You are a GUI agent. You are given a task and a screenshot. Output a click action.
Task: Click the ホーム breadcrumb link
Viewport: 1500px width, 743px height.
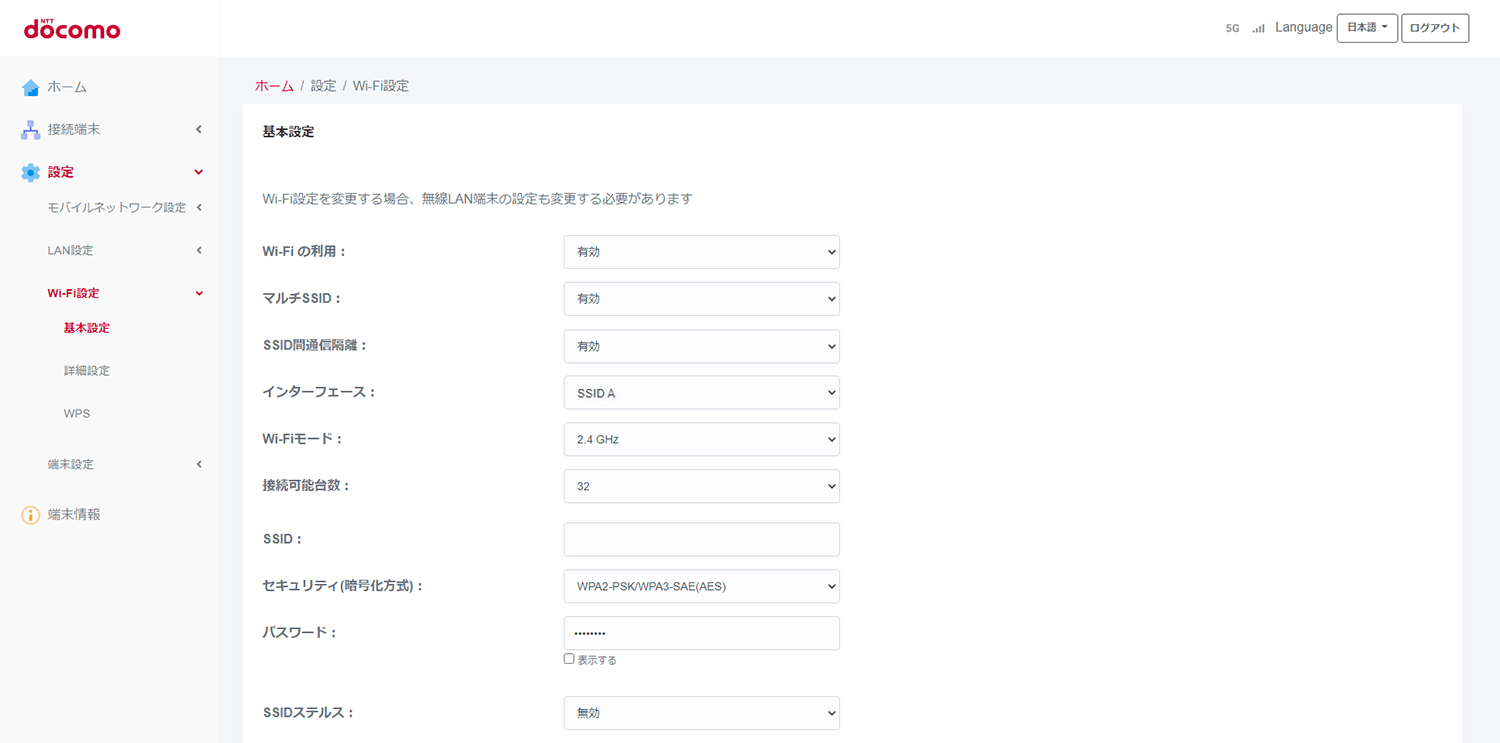pyautogui.click(x=274, y=86)
